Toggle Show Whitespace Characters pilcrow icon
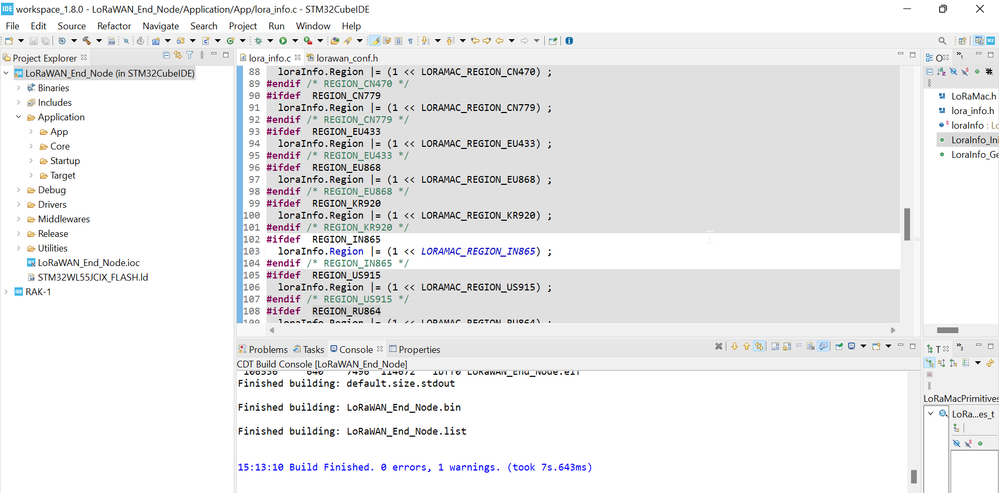 [410, 40]
